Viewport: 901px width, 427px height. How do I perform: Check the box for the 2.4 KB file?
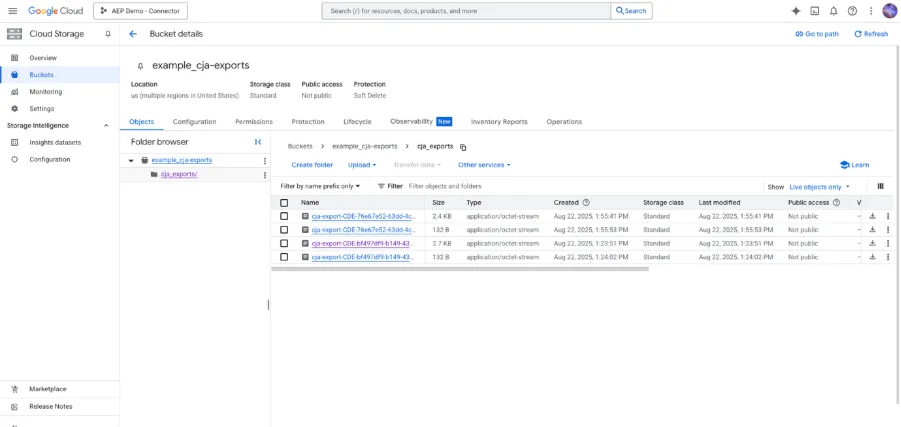[x=284, y=216]
